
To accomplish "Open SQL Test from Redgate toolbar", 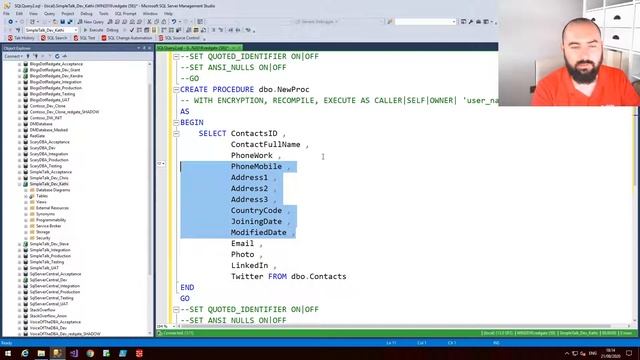I will tap(84, 38).
